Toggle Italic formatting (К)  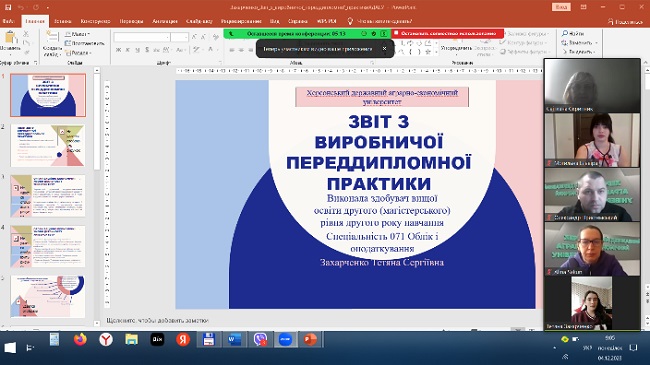[128, 50]
